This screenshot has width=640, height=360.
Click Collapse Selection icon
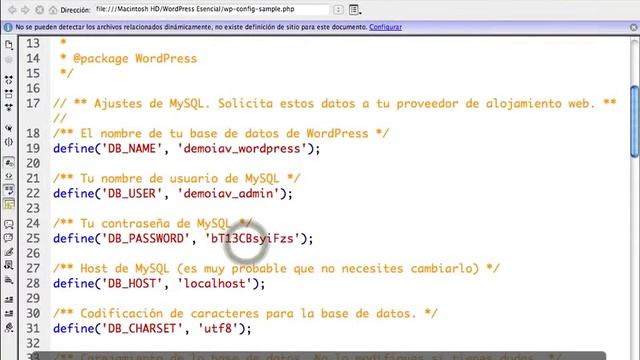pos(9,94)
